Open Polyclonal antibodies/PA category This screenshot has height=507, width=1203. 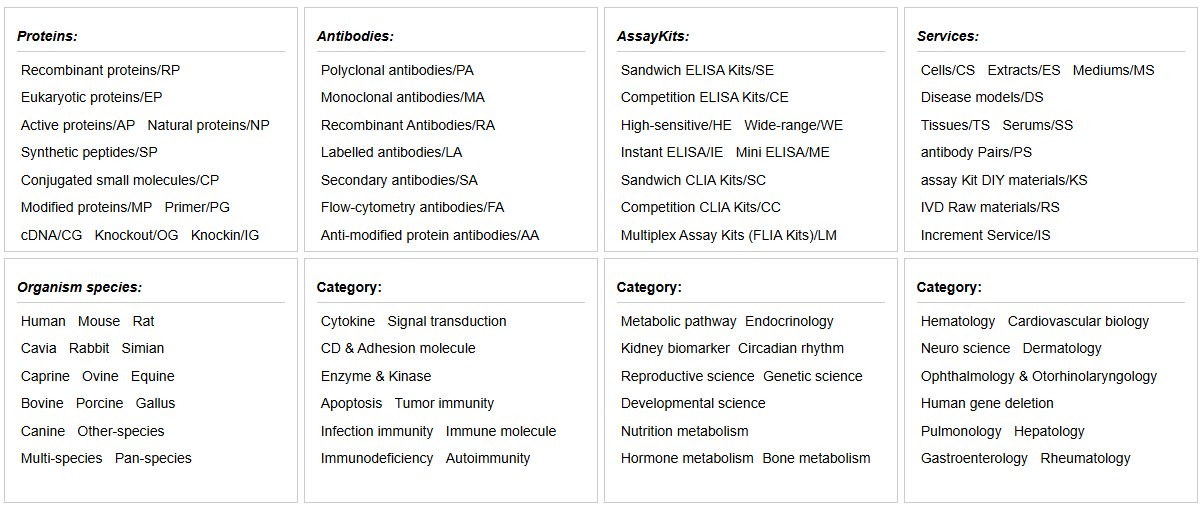point(397,70)
